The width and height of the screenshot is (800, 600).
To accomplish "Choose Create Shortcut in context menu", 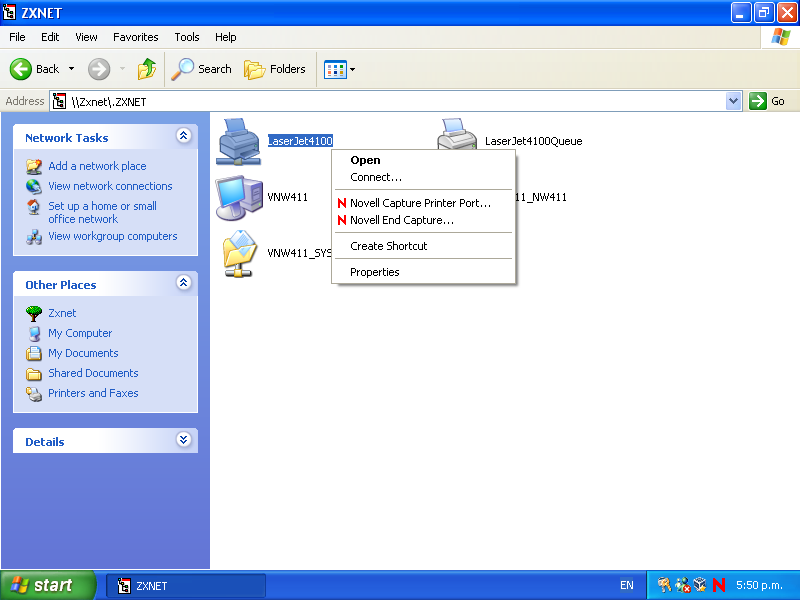I will (423, 246).
